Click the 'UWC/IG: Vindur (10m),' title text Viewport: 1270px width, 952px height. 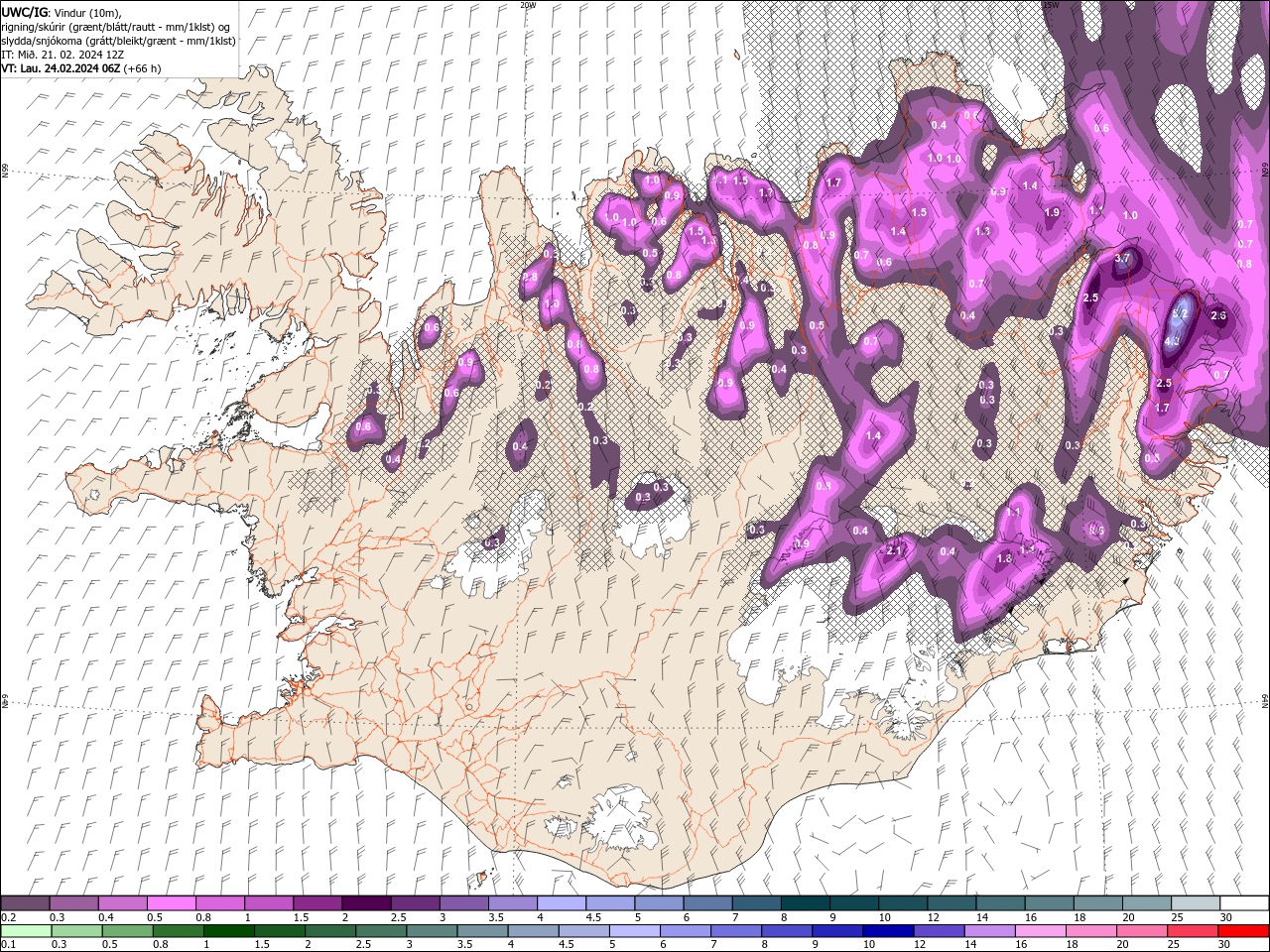[61, 12]
